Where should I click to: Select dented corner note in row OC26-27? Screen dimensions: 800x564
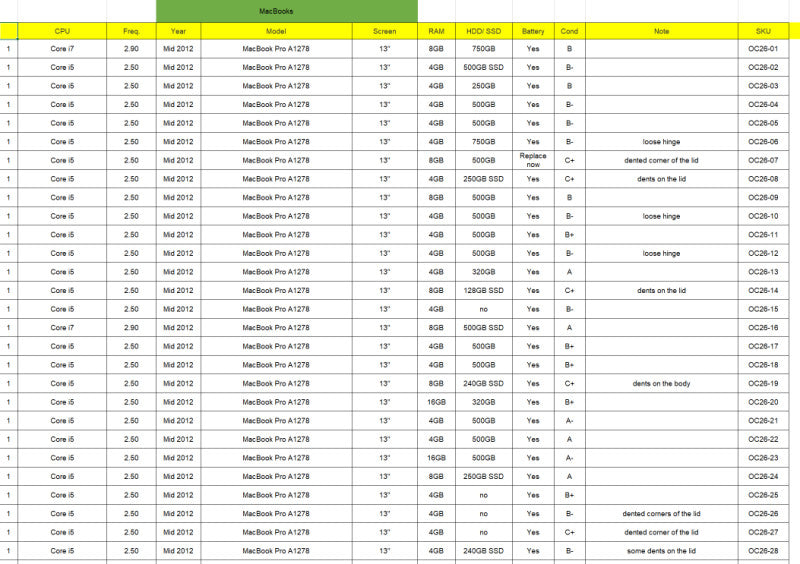[661, 532]
